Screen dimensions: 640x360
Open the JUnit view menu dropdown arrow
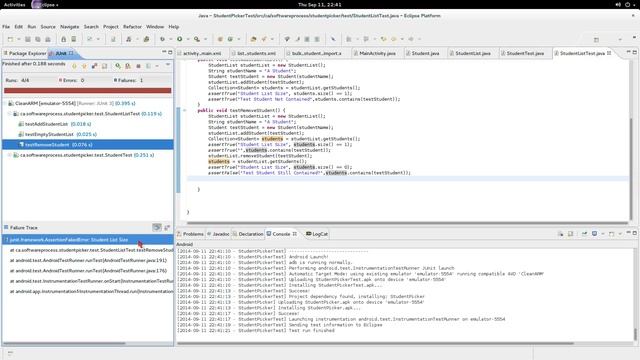pos(168,65)
